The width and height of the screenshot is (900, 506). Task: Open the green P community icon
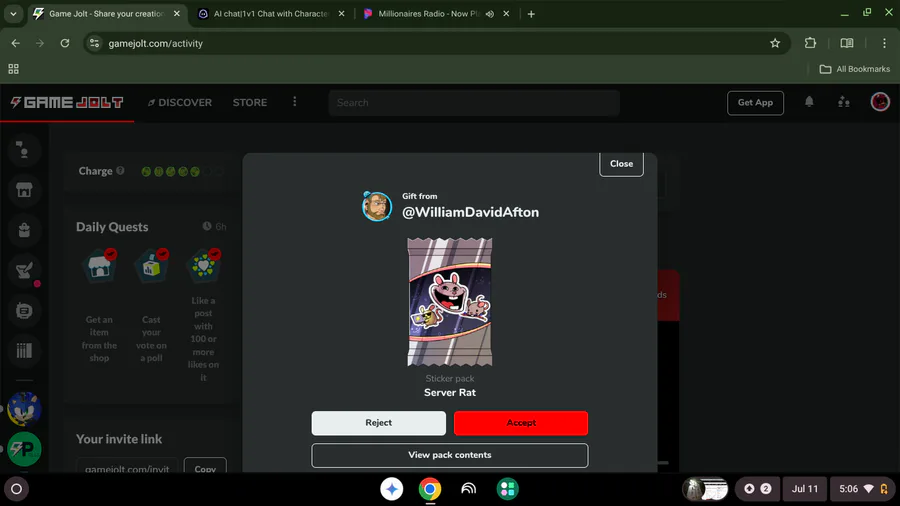pos(24,449)
